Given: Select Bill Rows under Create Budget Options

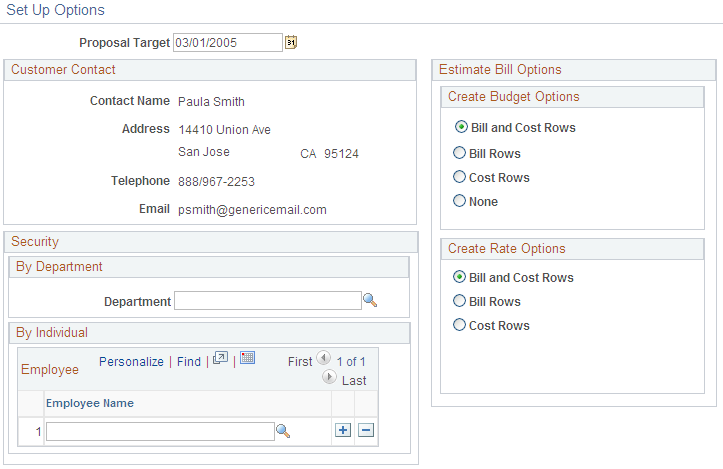Looking at the screenshot, I should pos(459,153).
